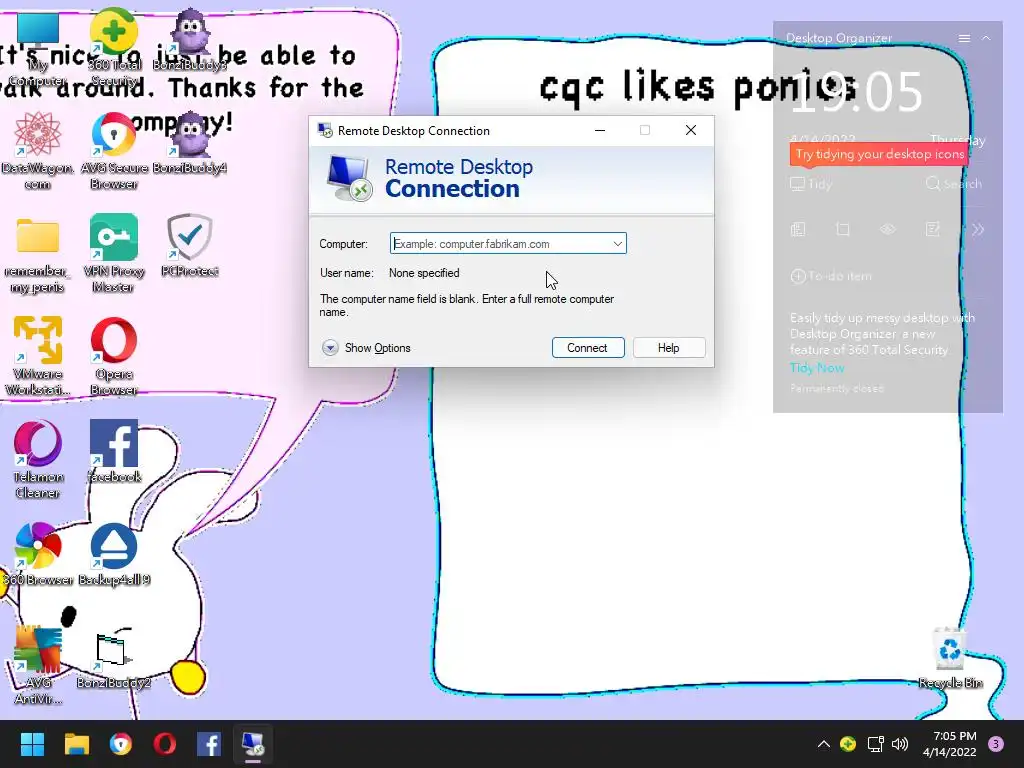Open File Explorer from the taskbar
The image size is (1024, 768).
(x=76, y=744)
